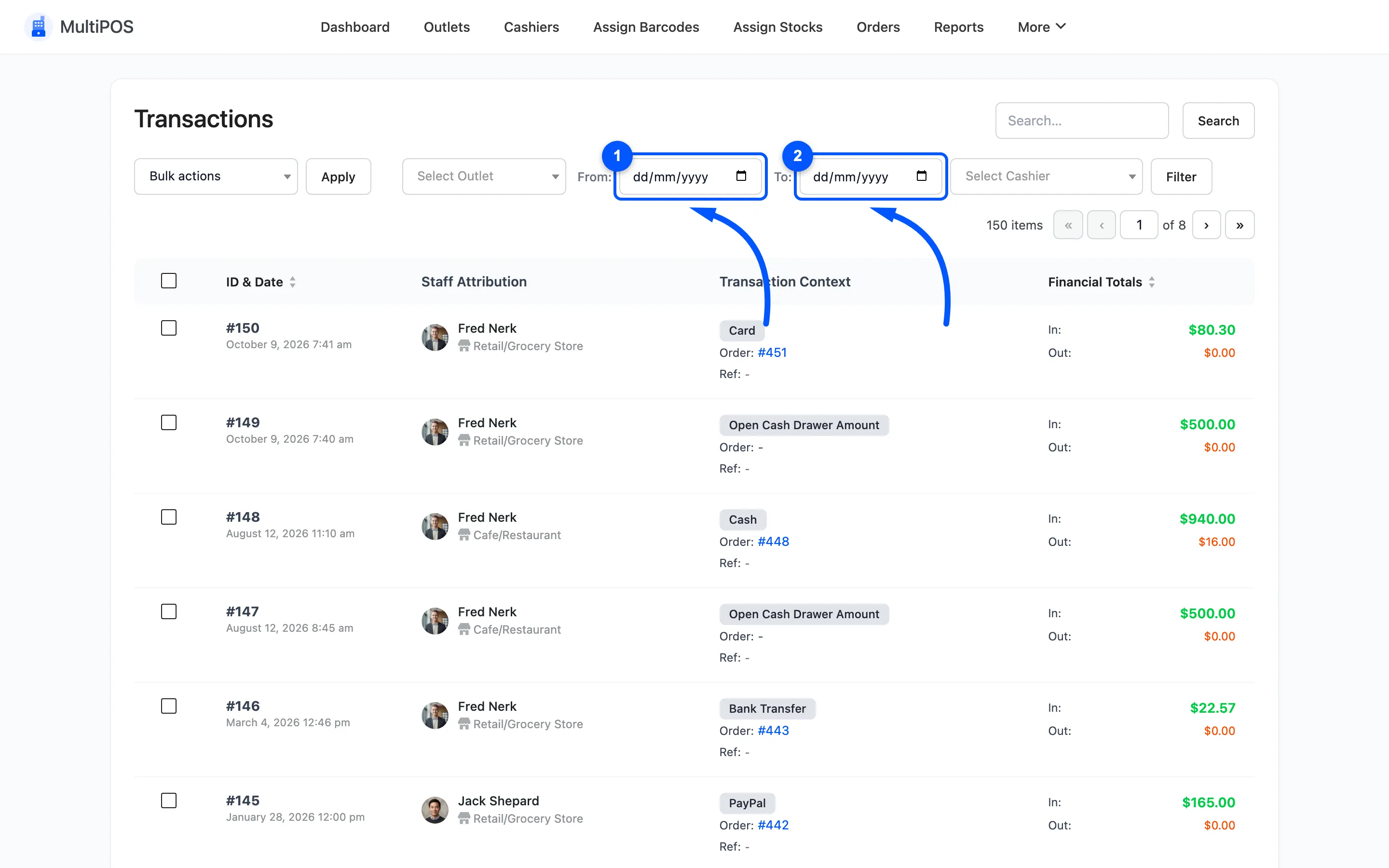Sort by Financial Totals arrows
This screenshot has width=1389, height=868.
1151,282
